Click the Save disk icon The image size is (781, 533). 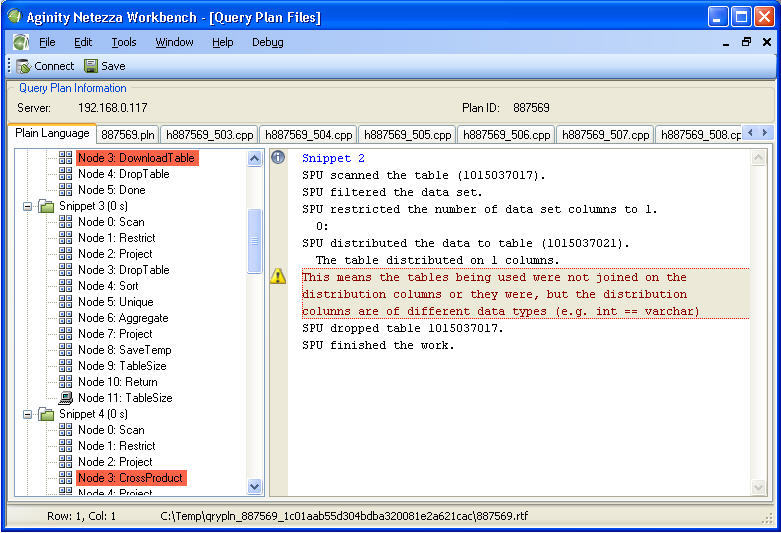coord(91,66)
